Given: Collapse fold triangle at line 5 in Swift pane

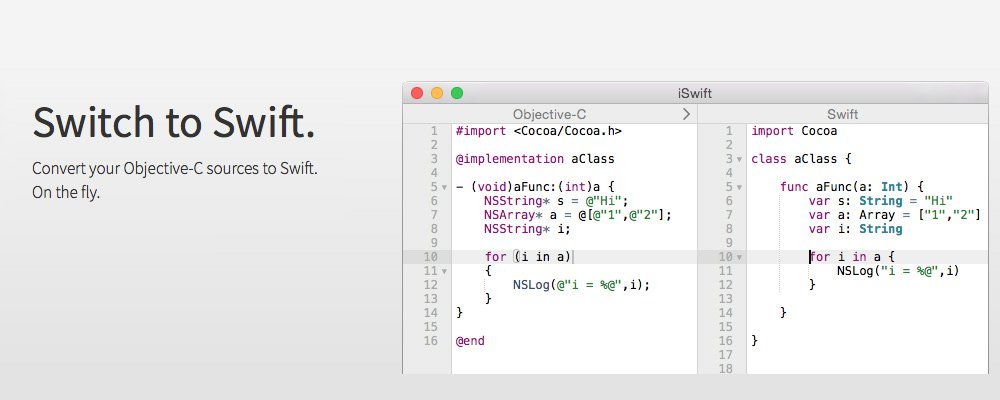Looking at the screenshot, I should [x=739, y=188].
